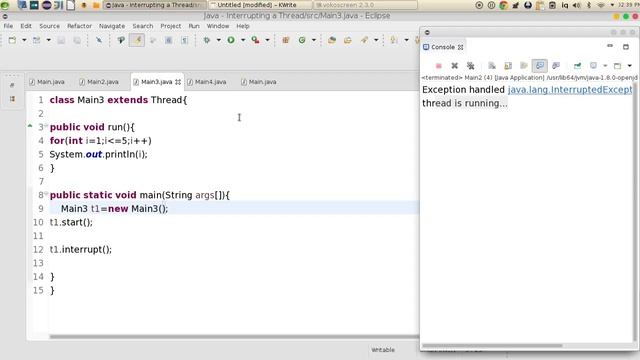Click the horizontal scrollbar of the editor
This screenshot has height=360, width=640.
coord(234,337)
